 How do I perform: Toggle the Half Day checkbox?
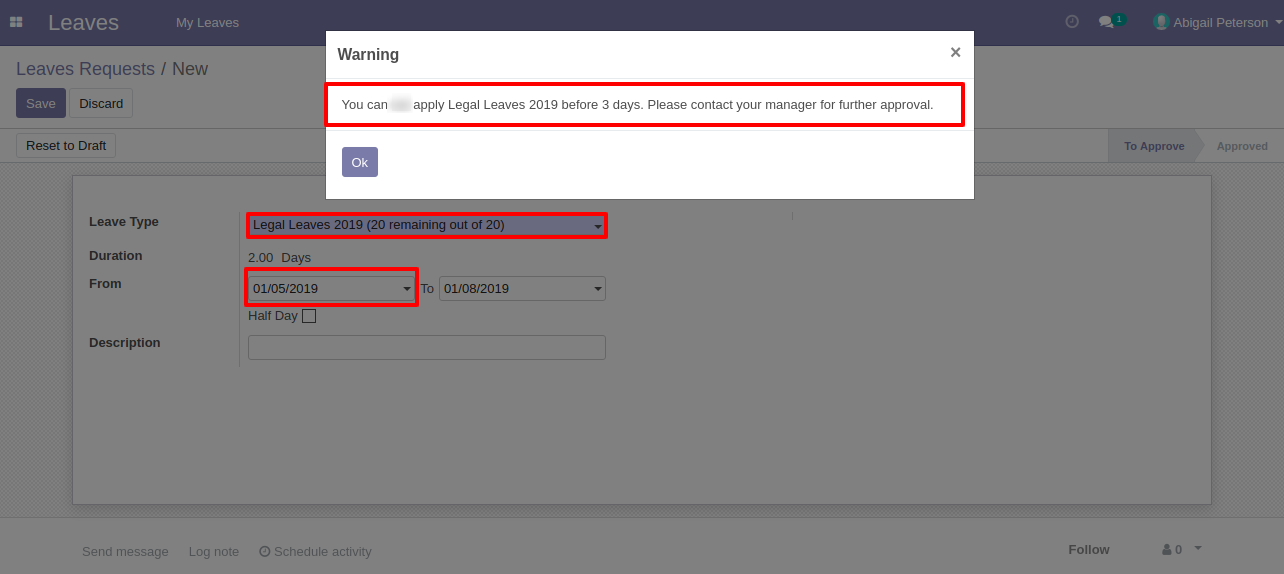[x=309, y=316]
